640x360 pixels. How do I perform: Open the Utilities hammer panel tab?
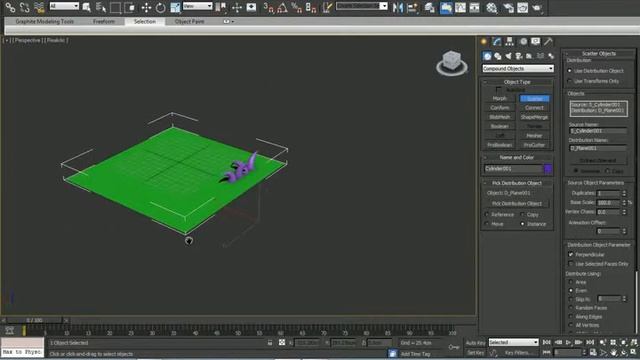(548, 41)
